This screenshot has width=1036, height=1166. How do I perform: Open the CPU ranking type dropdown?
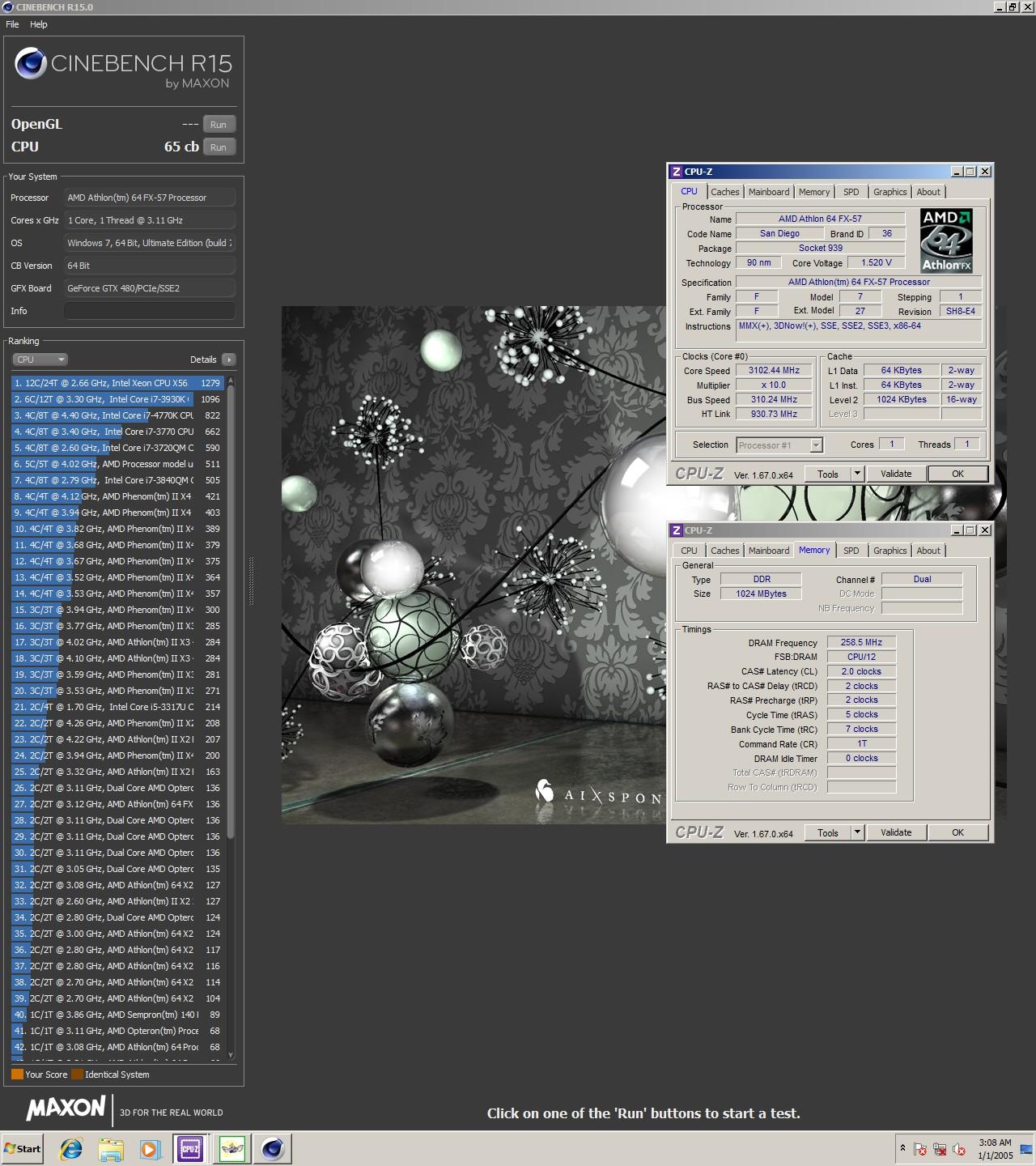pos(39,360)
